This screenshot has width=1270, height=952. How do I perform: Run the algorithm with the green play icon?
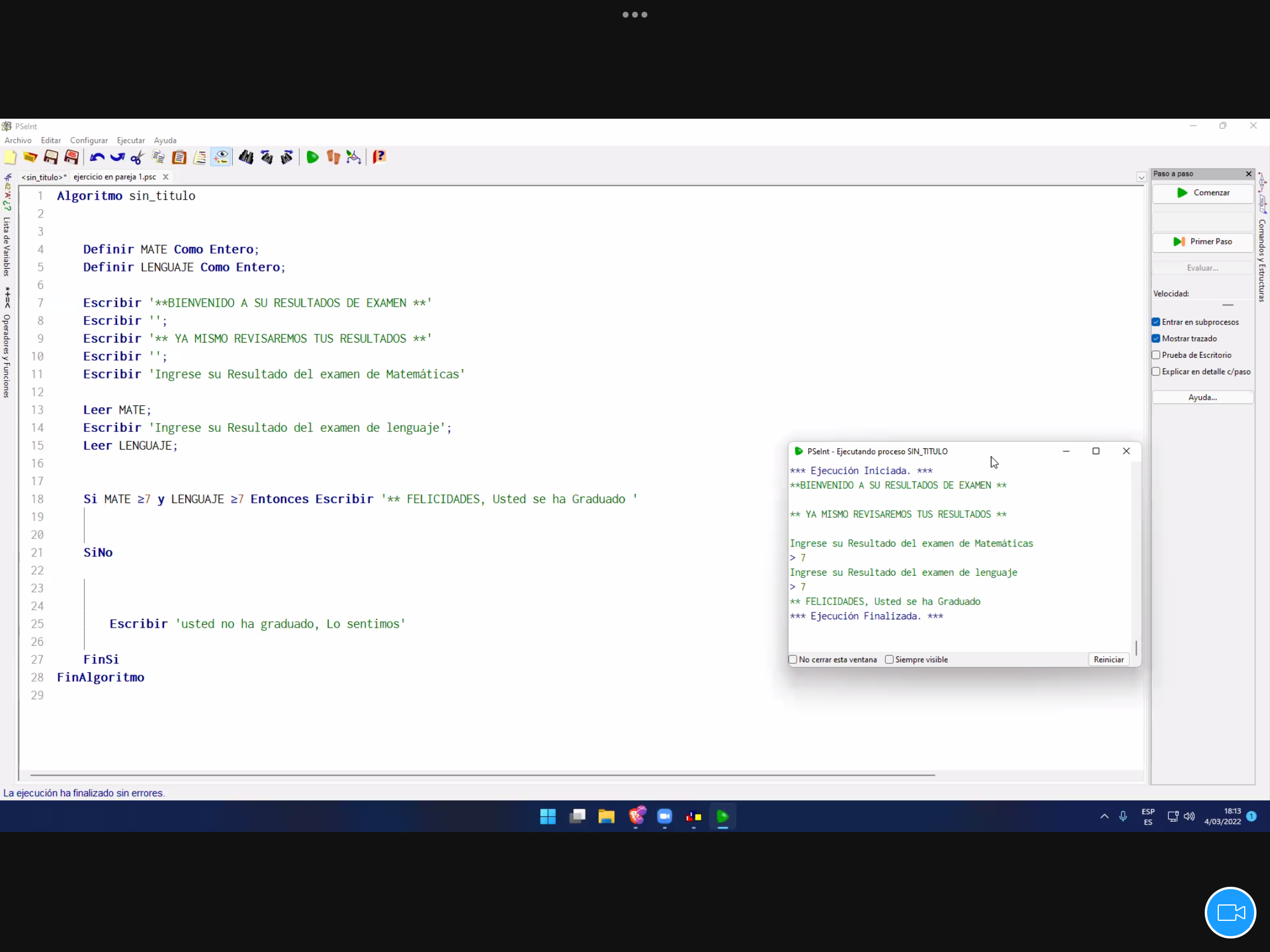[x=313, y=157]
